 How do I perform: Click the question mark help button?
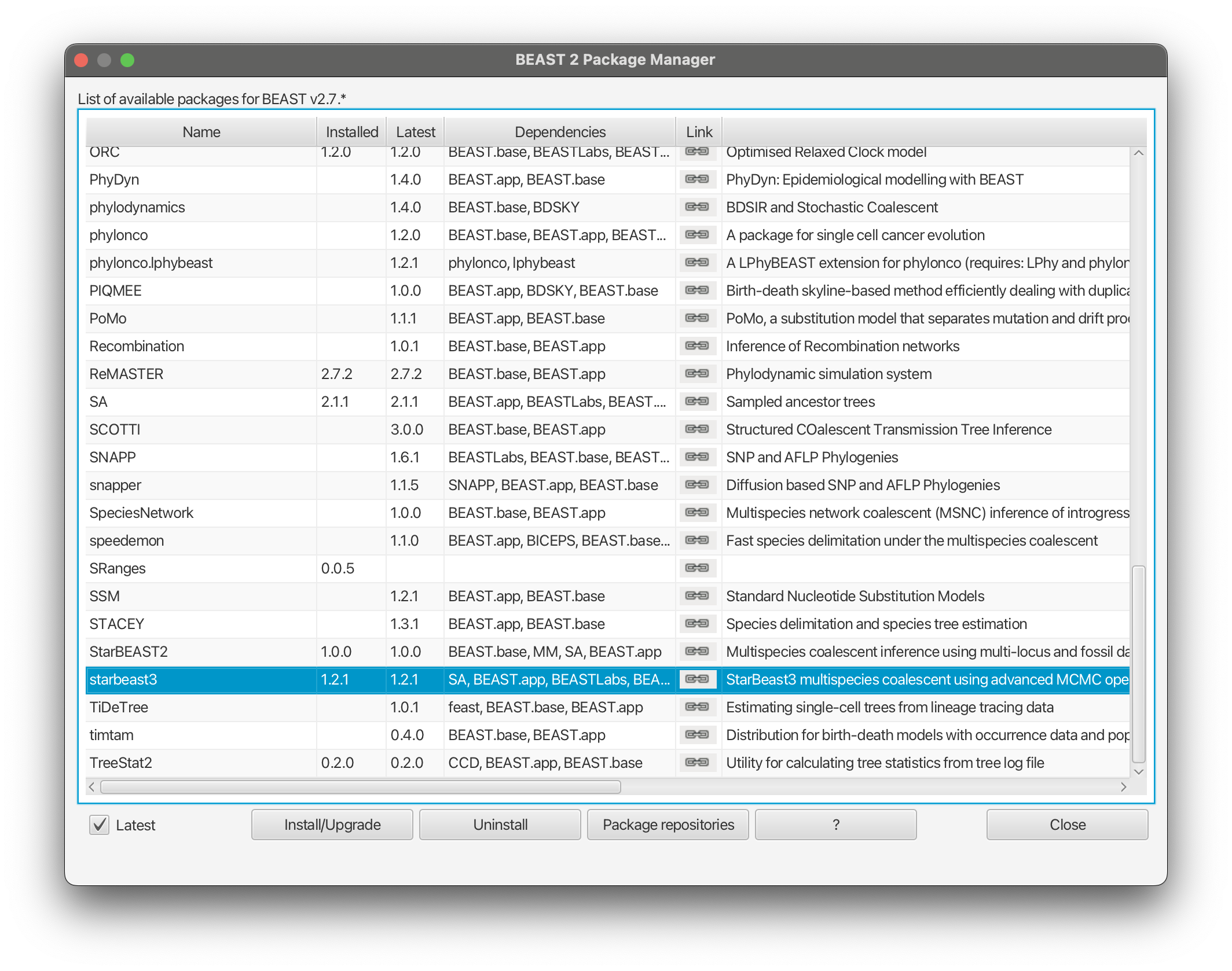tap(835, 825)
